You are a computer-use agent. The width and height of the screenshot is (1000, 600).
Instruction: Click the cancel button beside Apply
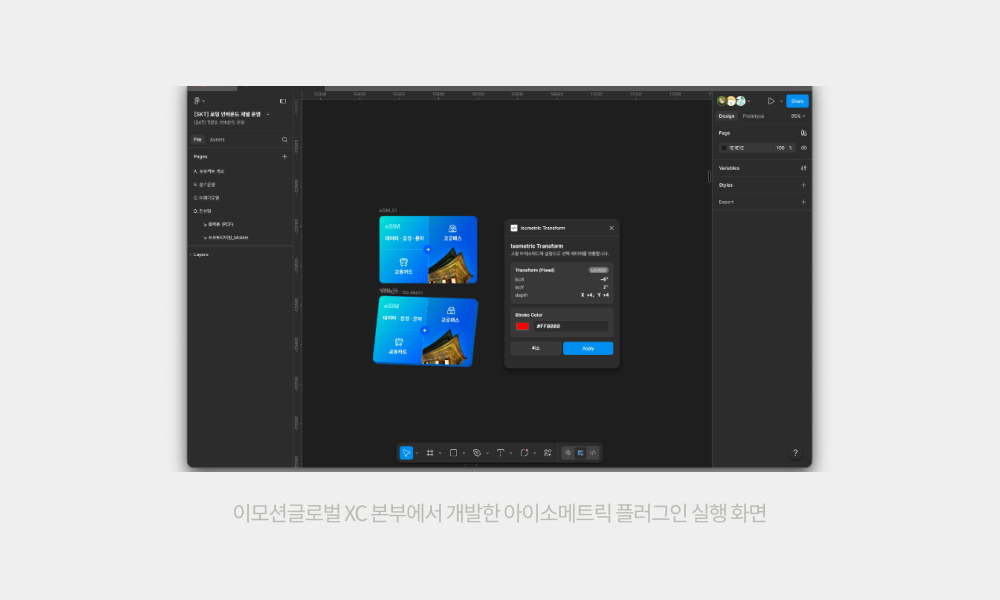click(x=536, y=348)
